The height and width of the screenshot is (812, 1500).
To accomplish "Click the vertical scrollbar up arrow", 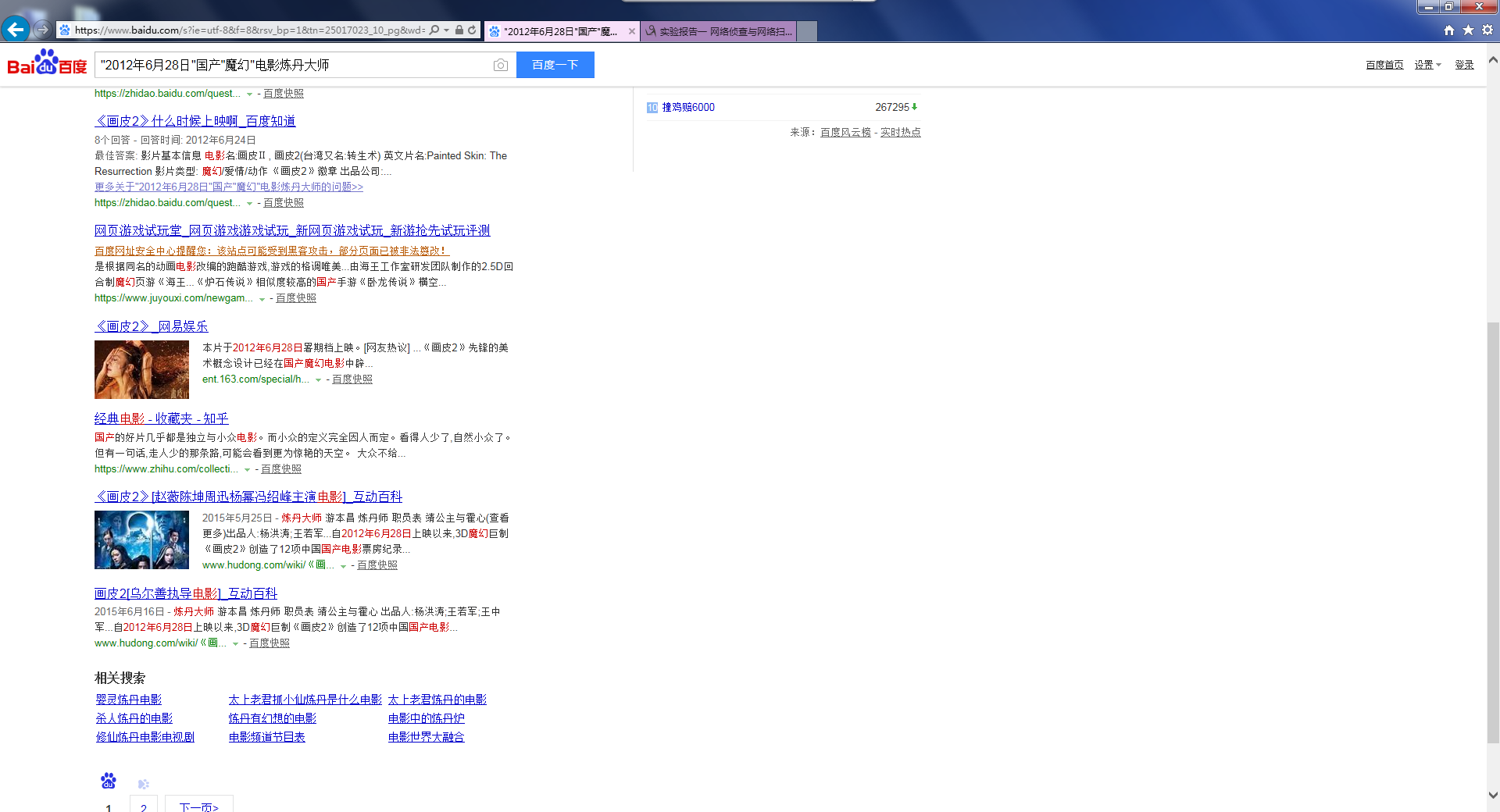I will coord(1493,59).
